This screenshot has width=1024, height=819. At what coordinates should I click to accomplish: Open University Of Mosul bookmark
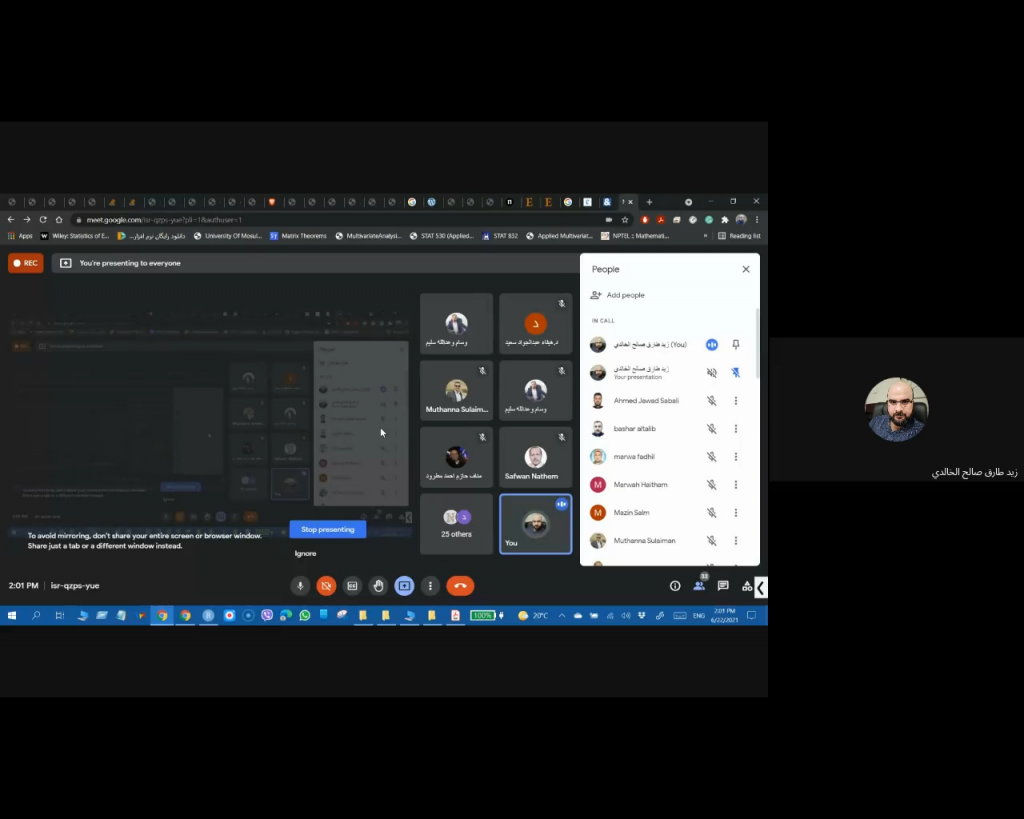(228, 236)
